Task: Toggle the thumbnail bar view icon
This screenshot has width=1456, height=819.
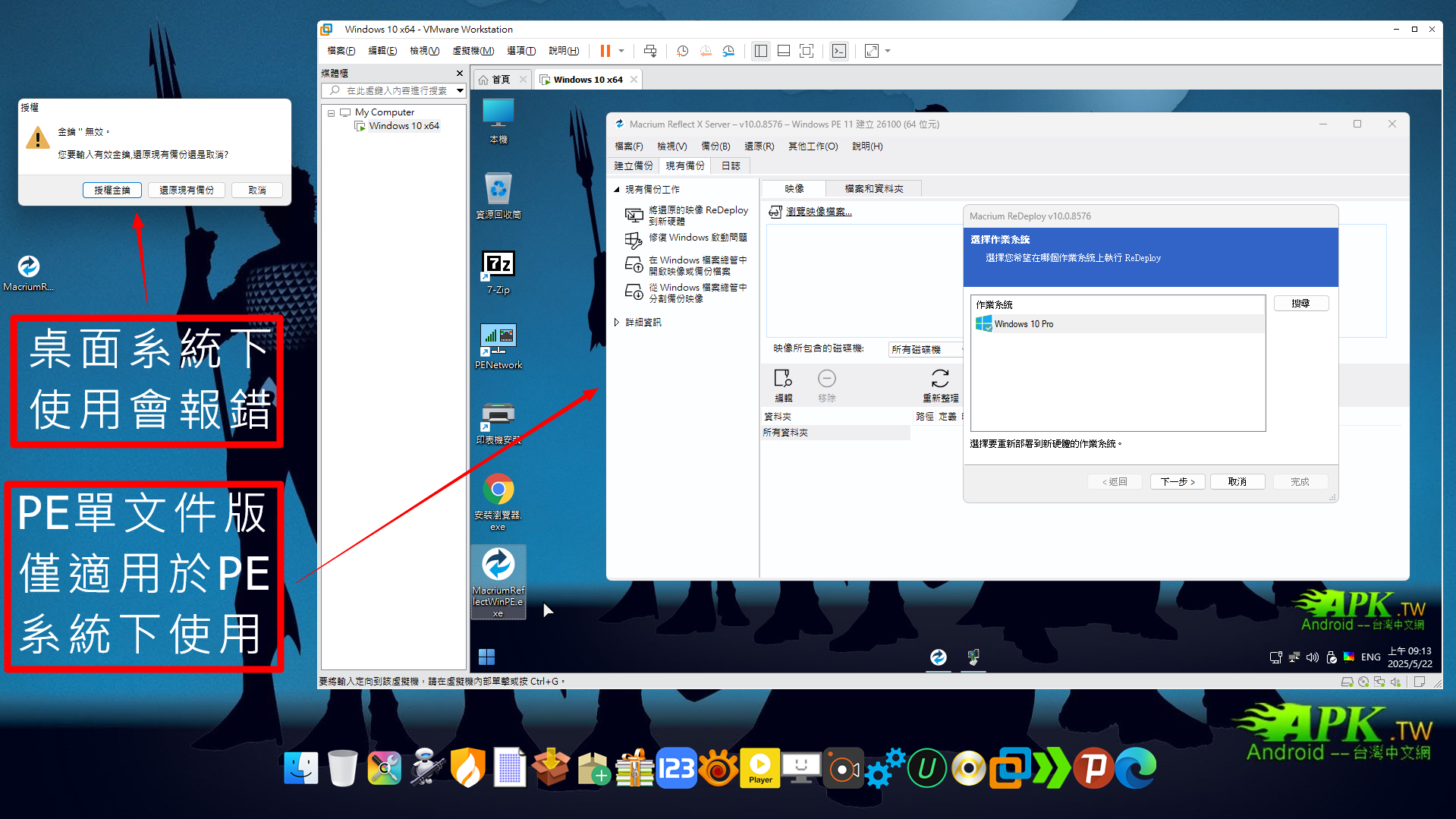Action: (784, 51)
